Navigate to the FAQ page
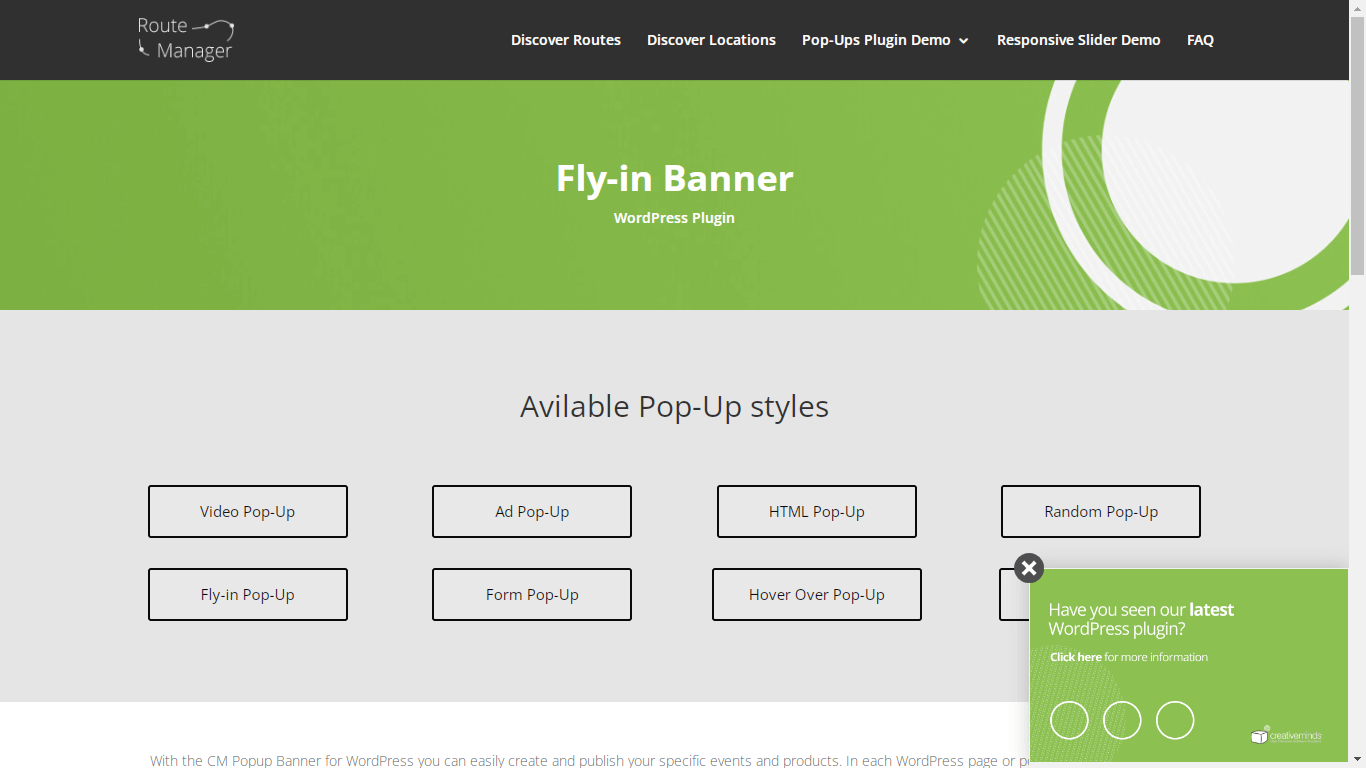The height and width of the screenshot is (768, 1366). click(1200, 40)
